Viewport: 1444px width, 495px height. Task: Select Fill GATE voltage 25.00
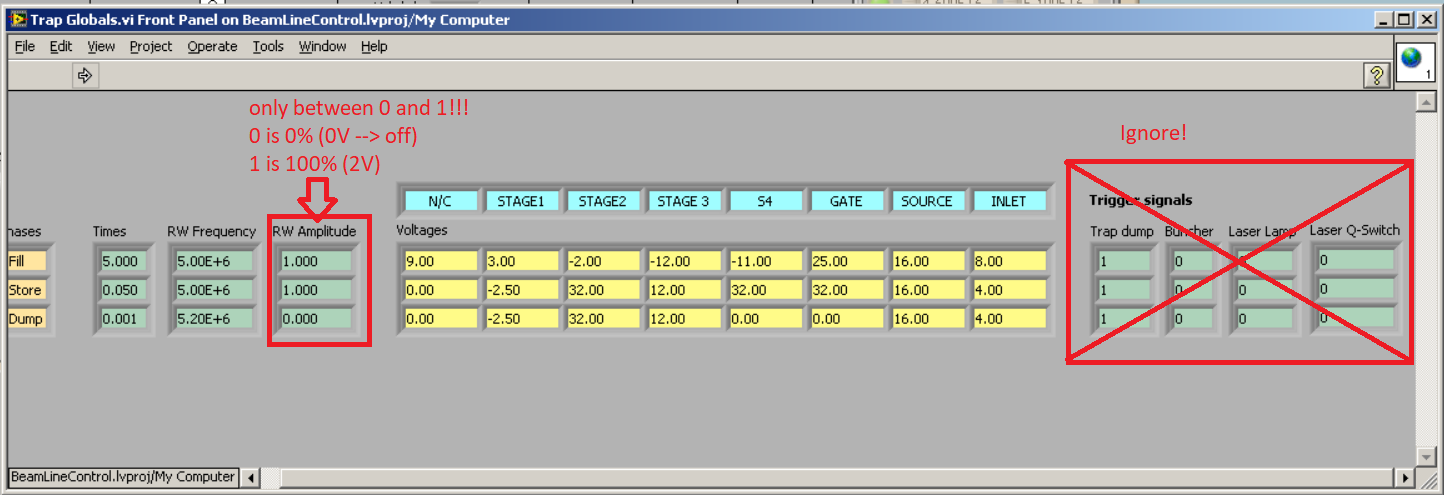tap(845, 261)
